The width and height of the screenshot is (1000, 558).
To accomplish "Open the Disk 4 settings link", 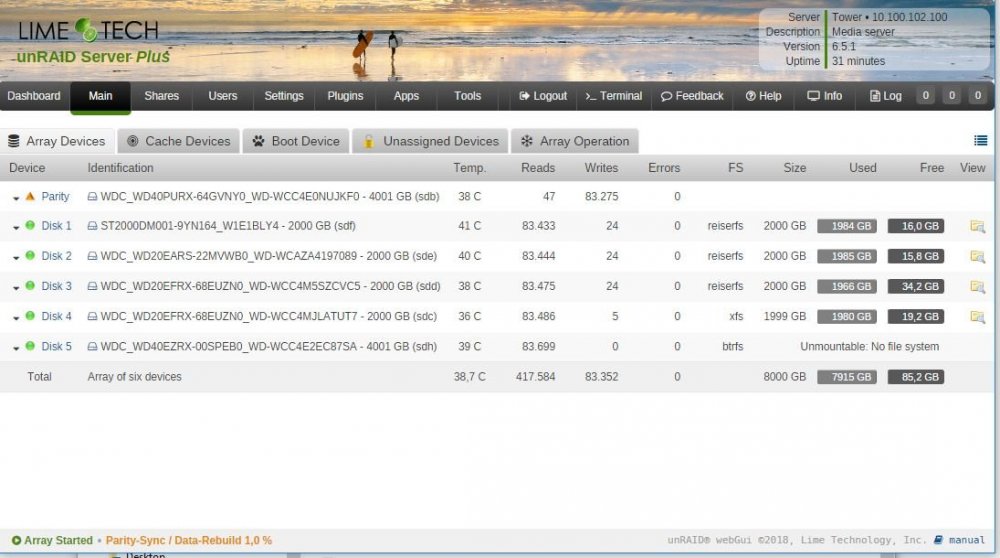I will pos(56,316).
